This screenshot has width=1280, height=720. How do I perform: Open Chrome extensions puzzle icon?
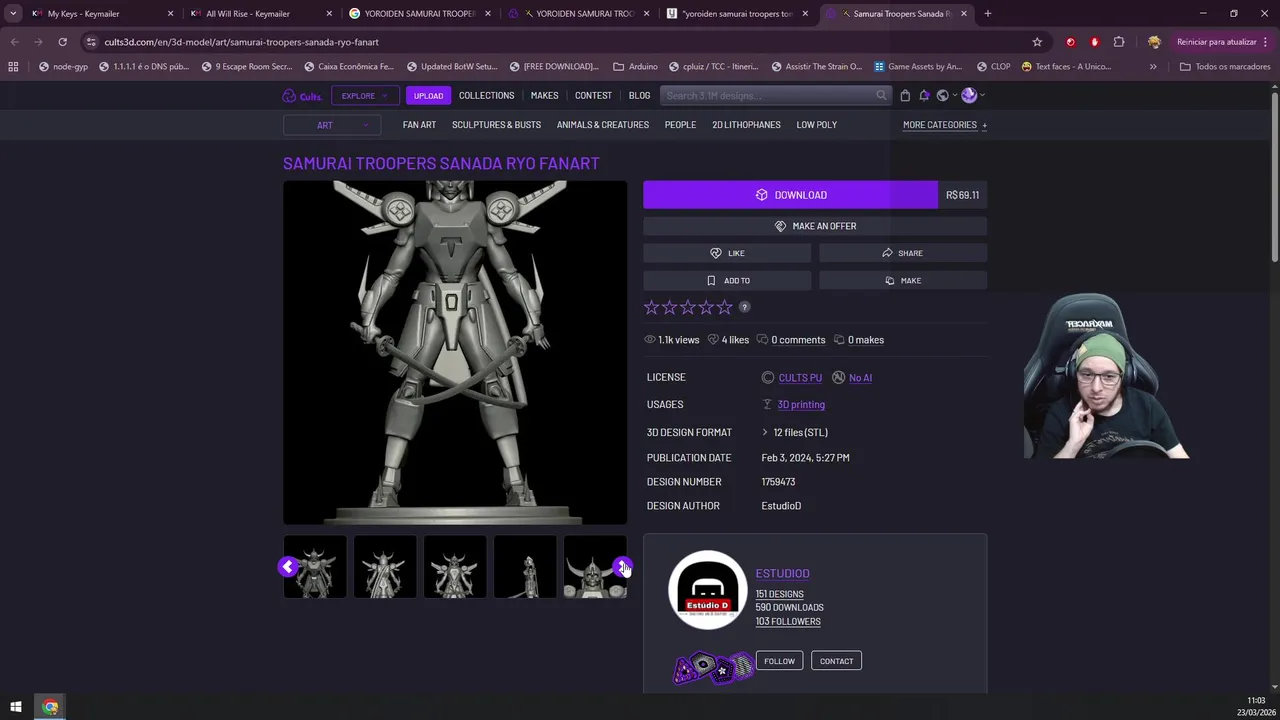coord(1118,42)
